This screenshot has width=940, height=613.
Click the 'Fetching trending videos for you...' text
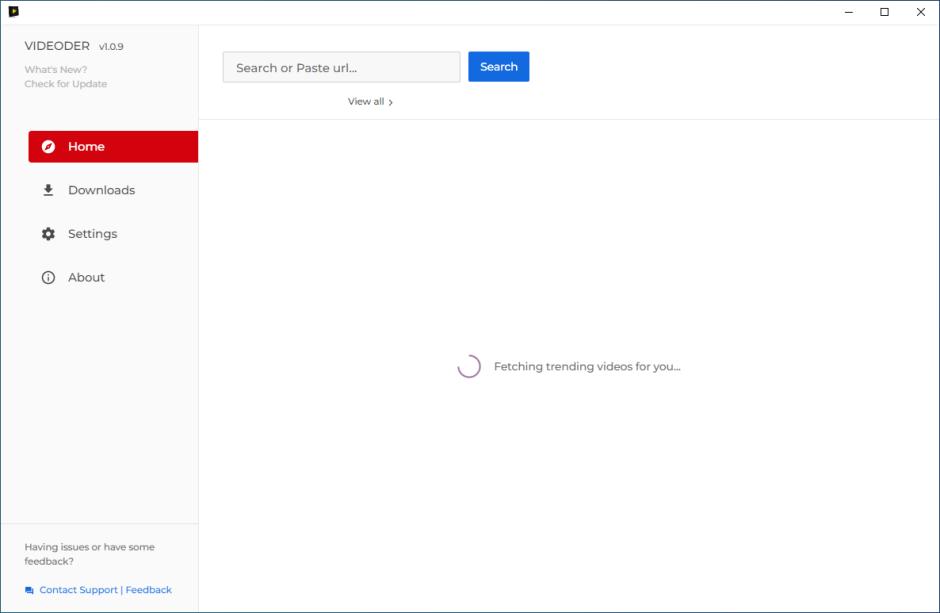[588, 367]
